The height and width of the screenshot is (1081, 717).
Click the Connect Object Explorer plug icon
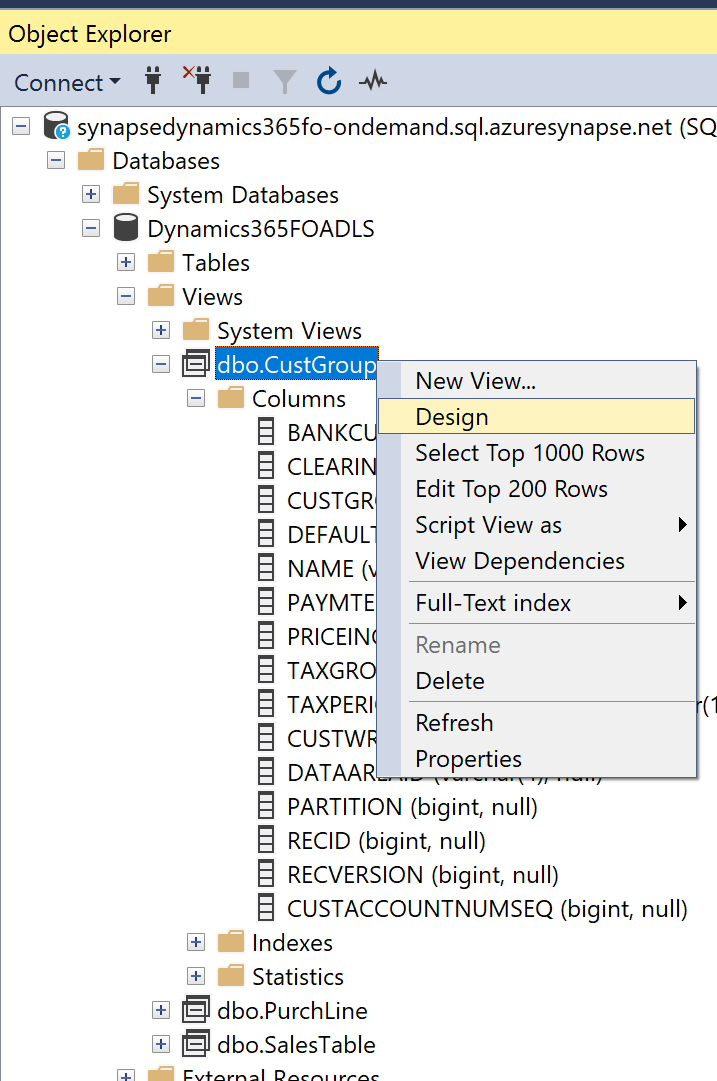pos(153,81)
